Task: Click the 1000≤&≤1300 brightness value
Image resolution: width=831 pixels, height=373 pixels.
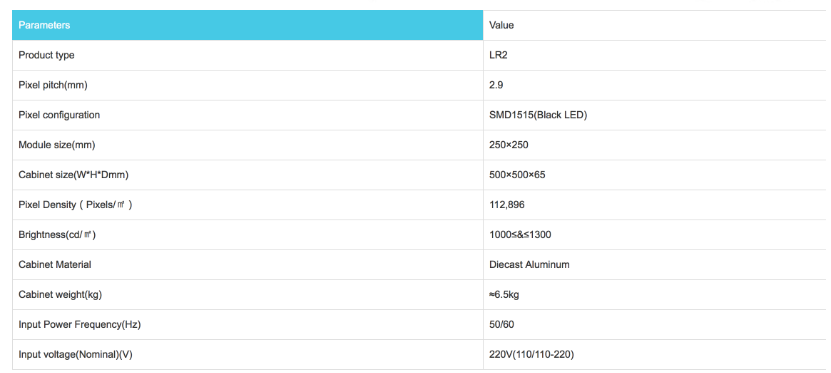Action: 520,234
